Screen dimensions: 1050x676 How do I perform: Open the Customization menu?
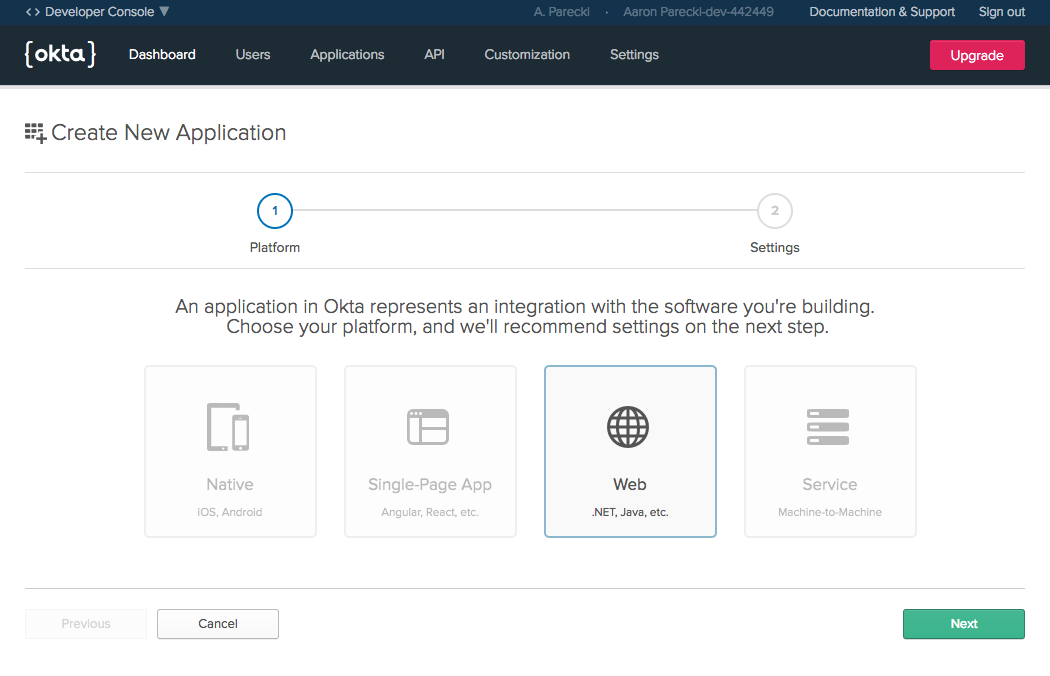click(x=527, y=55)
